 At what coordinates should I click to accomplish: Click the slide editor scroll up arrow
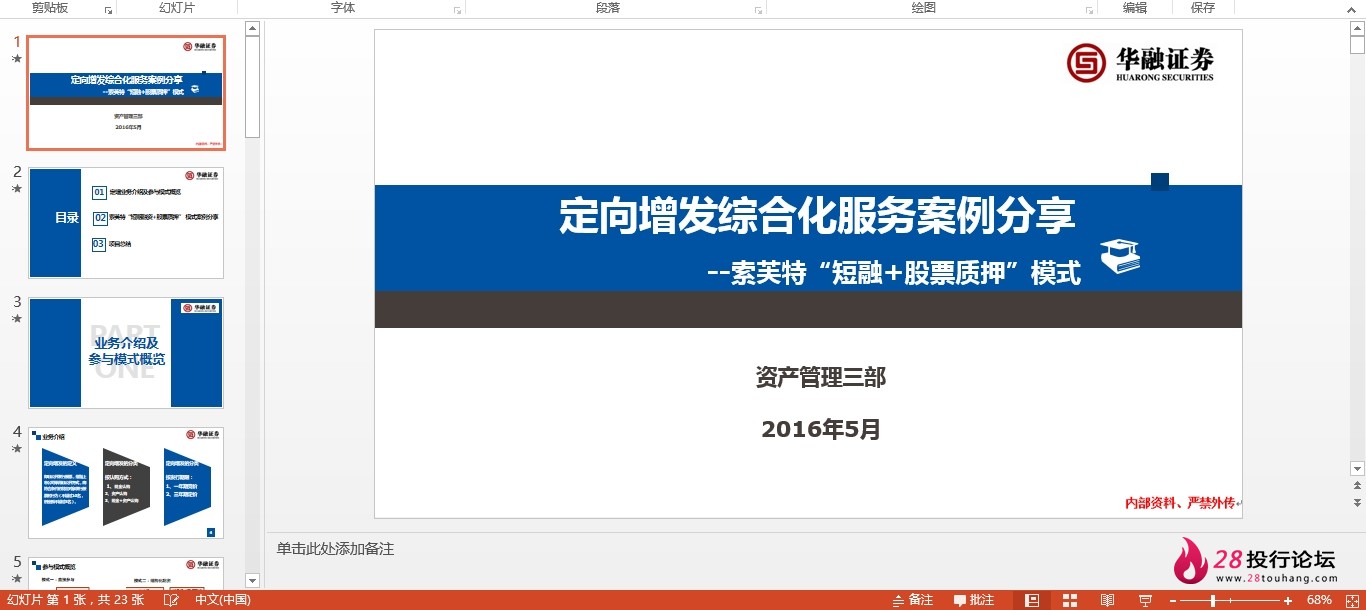pos(1357,27)
